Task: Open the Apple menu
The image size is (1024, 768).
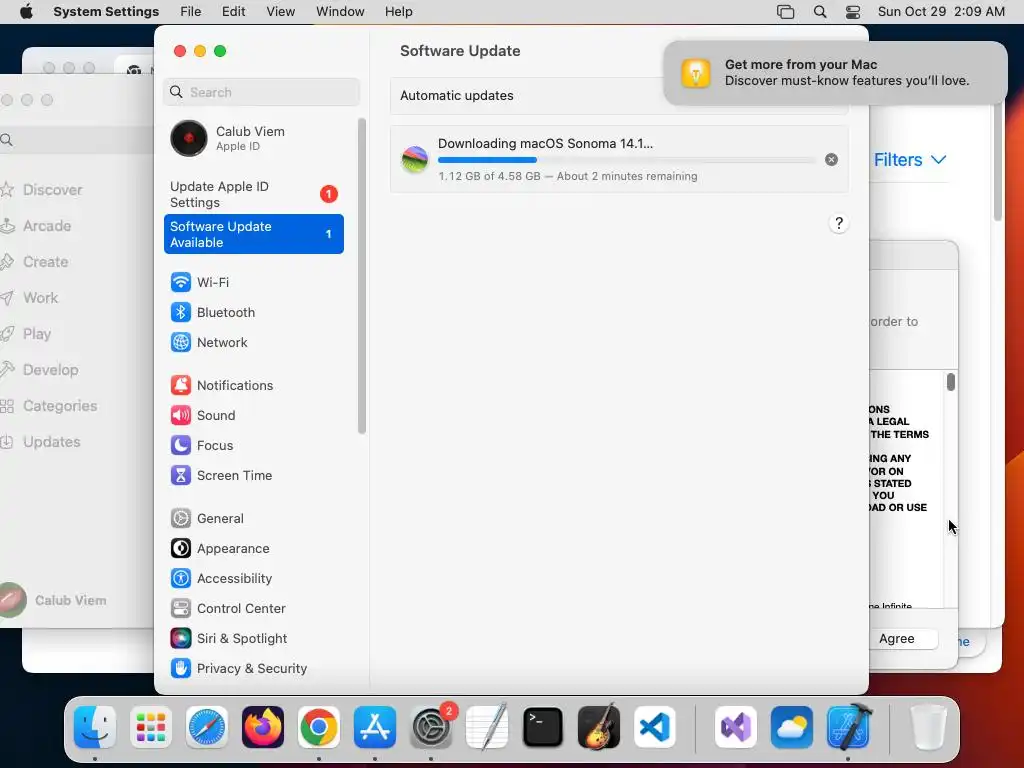Action: pos(27,12)
